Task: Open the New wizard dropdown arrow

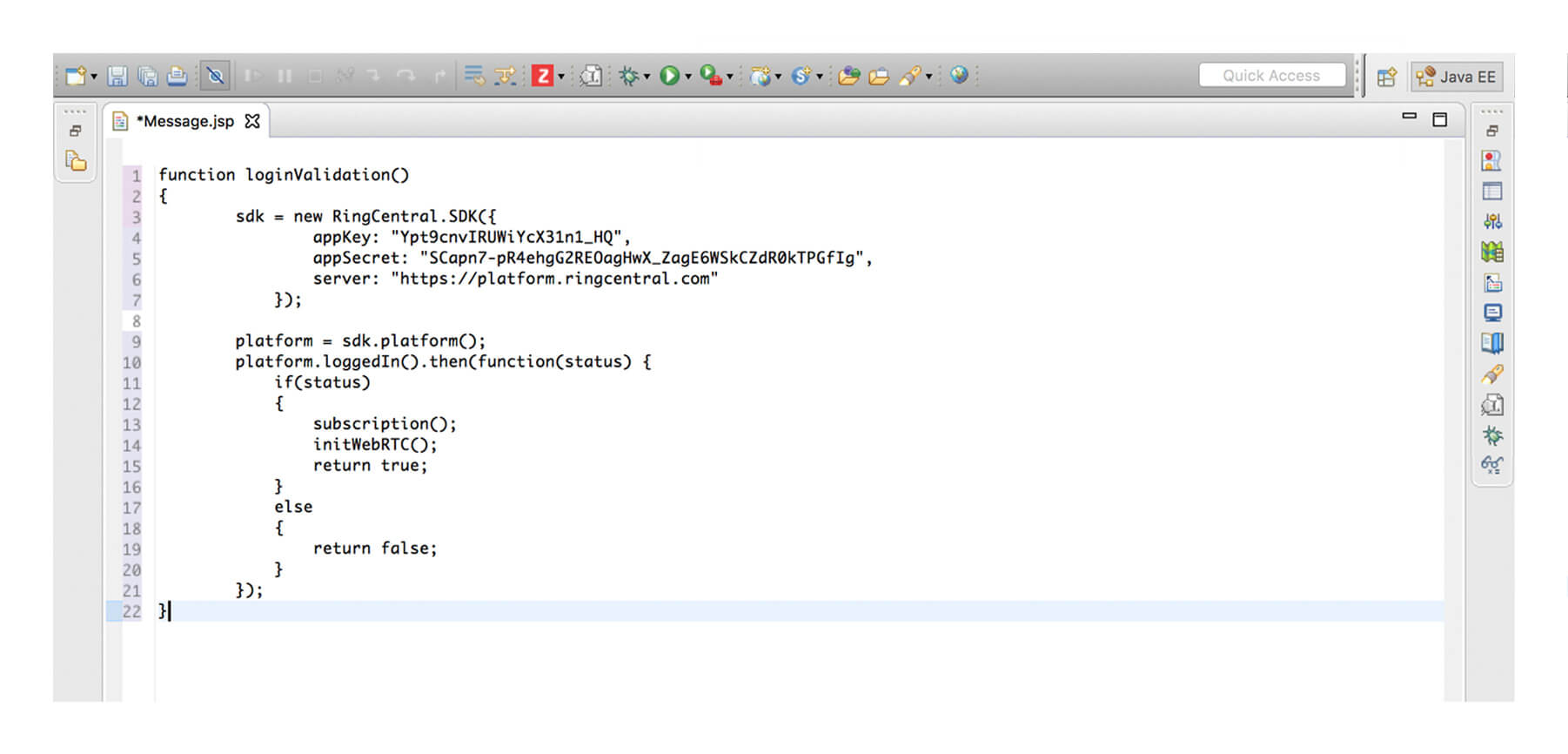Action: coord(93,77)
